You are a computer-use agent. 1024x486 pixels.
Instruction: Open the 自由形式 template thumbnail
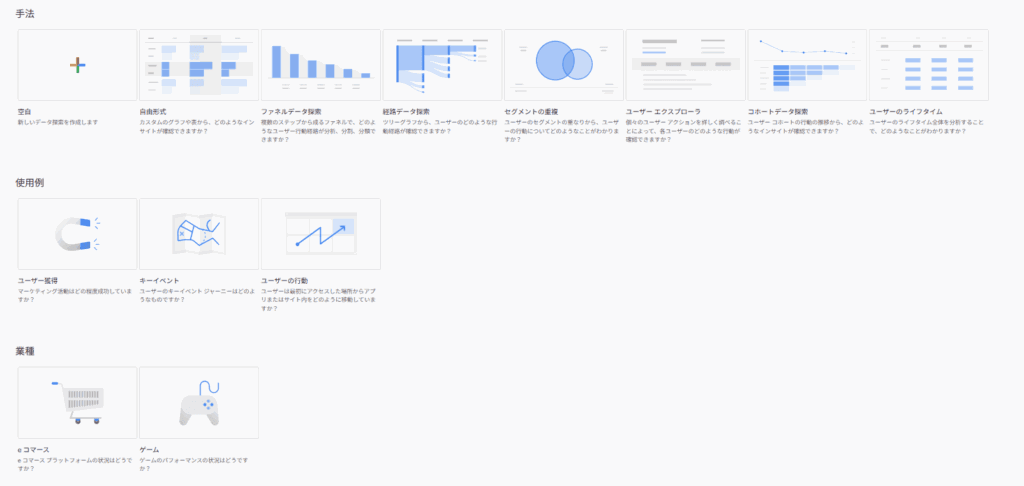tap(199, 65)
